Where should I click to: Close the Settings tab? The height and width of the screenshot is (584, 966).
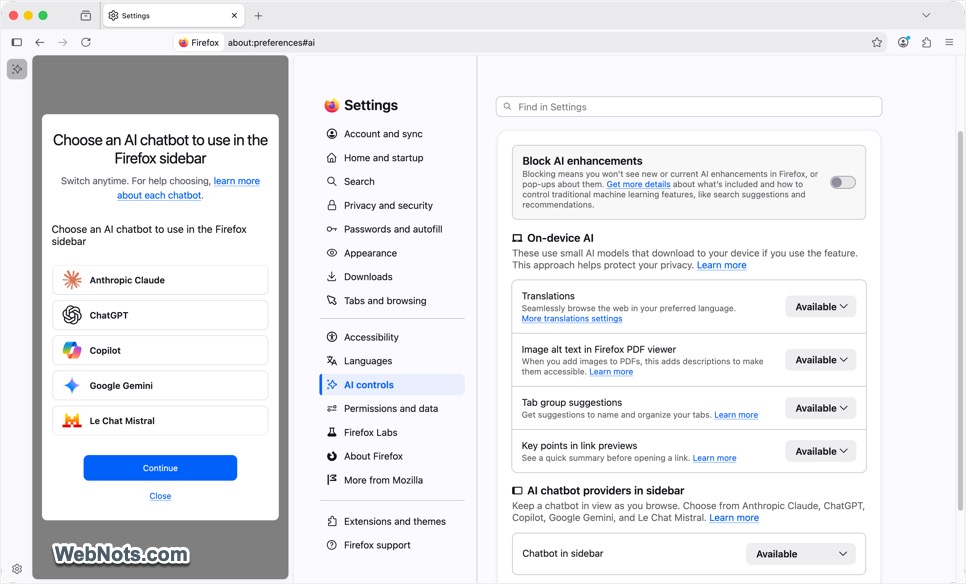(234, 15)
